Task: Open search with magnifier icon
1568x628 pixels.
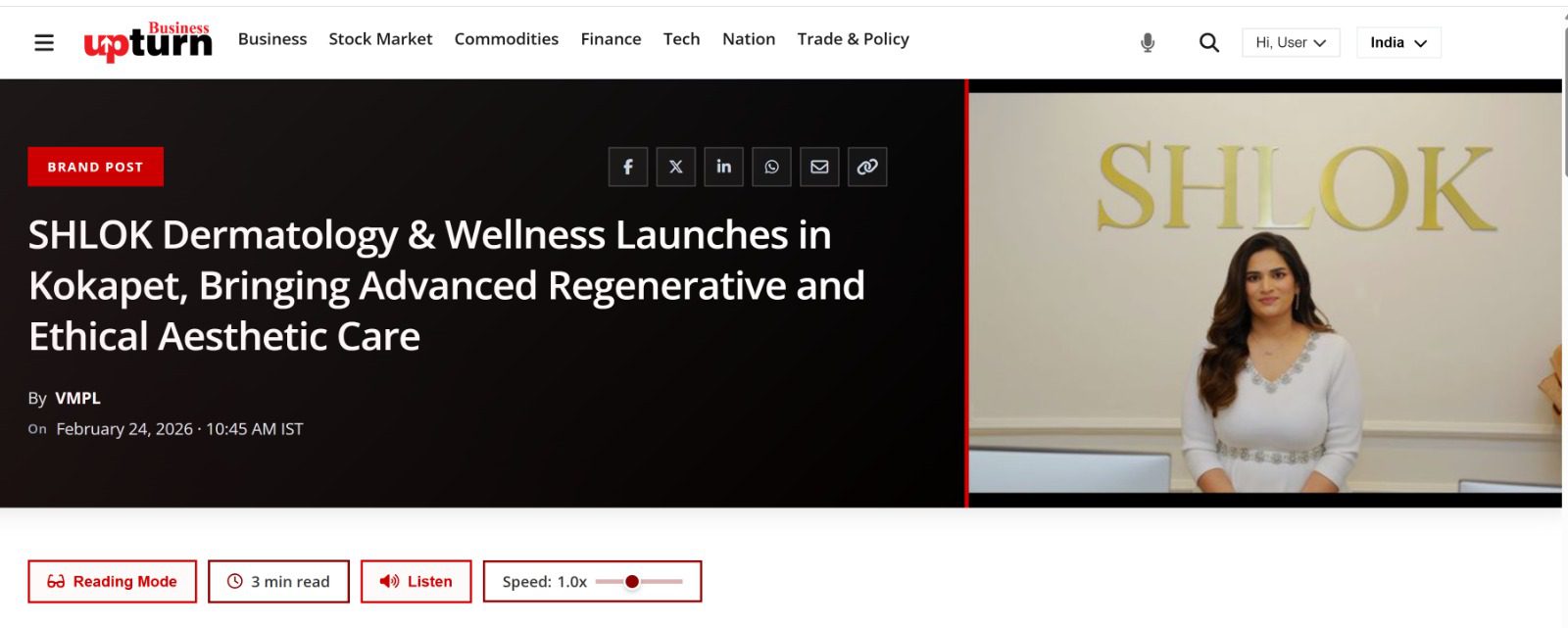Action: click(x=1209, y=42)
